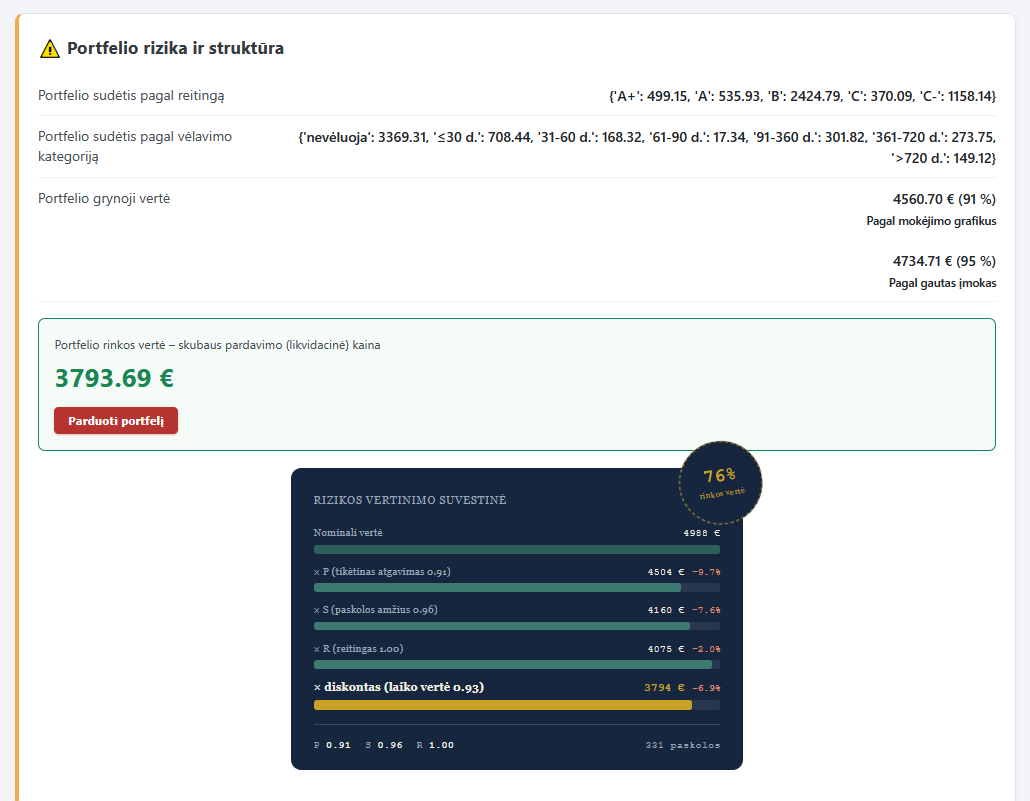Click the '× R (reitingas 1.00)' label
This screenshot has height=801, width=1030.
pyautogui.click(x=359, y=649)
